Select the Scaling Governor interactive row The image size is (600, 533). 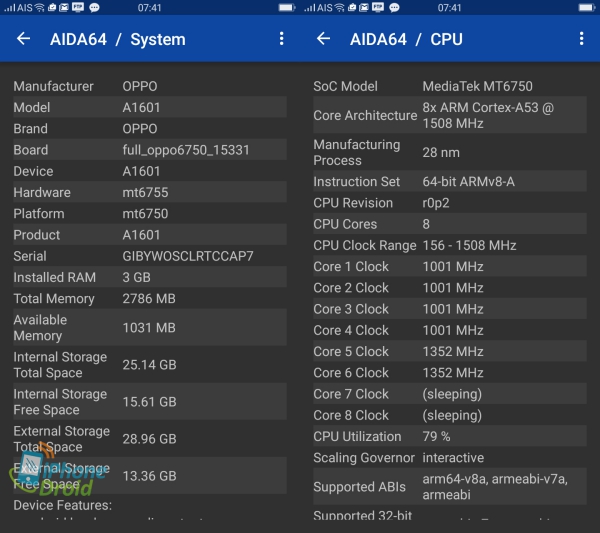(x=450, y=458)
